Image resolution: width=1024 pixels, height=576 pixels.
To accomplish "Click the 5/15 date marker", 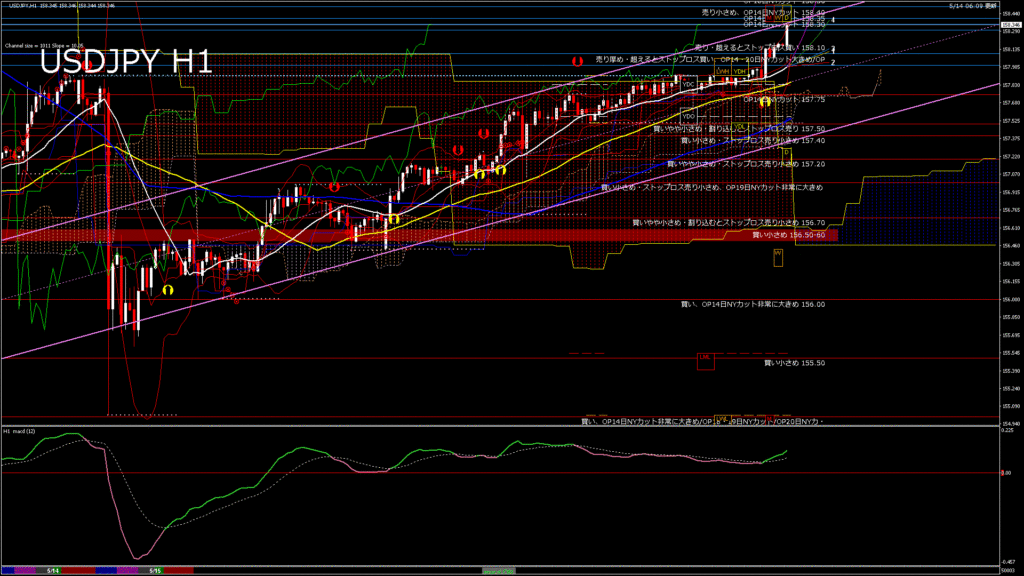I will (x=155, y=571).
